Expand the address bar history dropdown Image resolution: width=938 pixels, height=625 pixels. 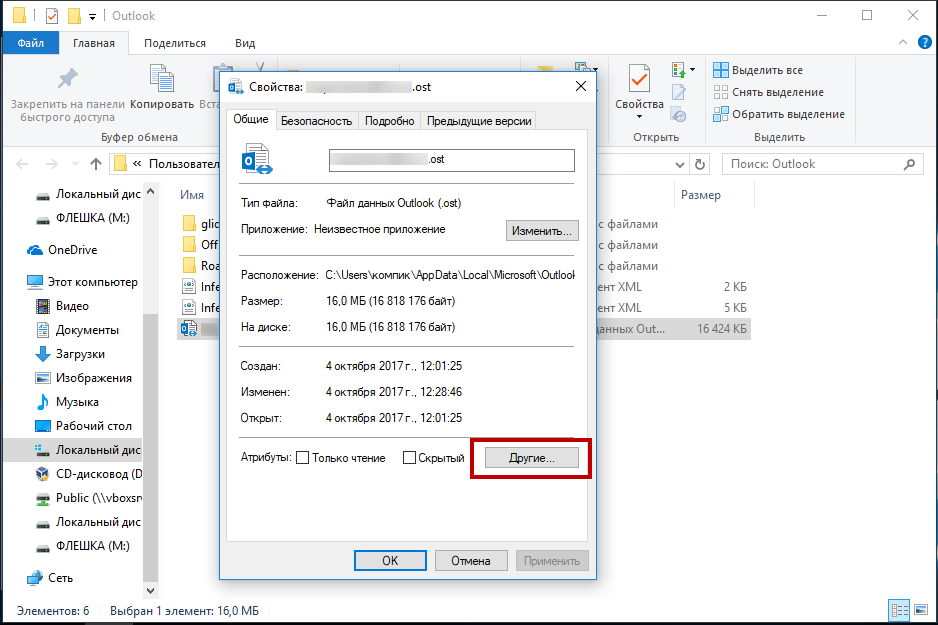(680, 164)
